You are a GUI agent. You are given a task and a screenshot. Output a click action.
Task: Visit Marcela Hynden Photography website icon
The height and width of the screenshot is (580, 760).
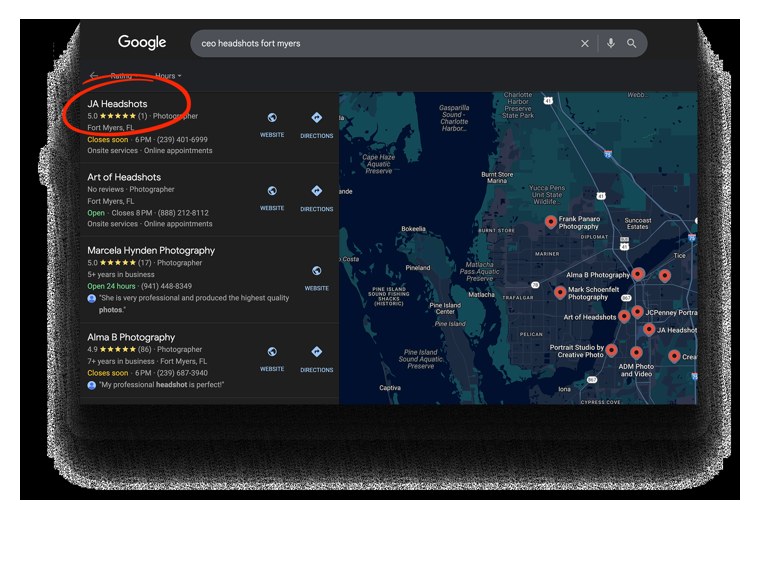(x=317, y=271)
